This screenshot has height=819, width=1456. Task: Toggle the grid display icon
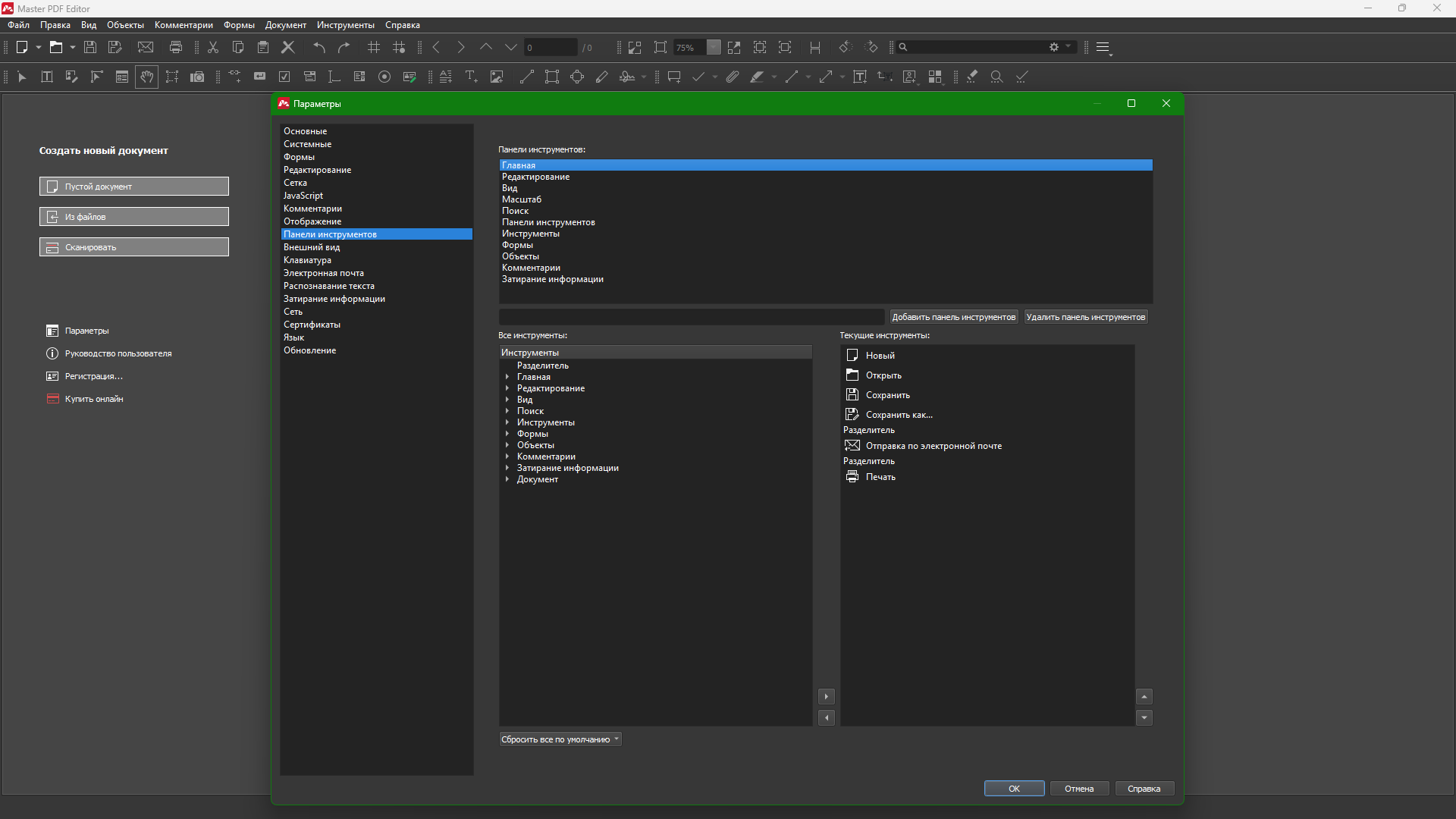click(374, 47)
